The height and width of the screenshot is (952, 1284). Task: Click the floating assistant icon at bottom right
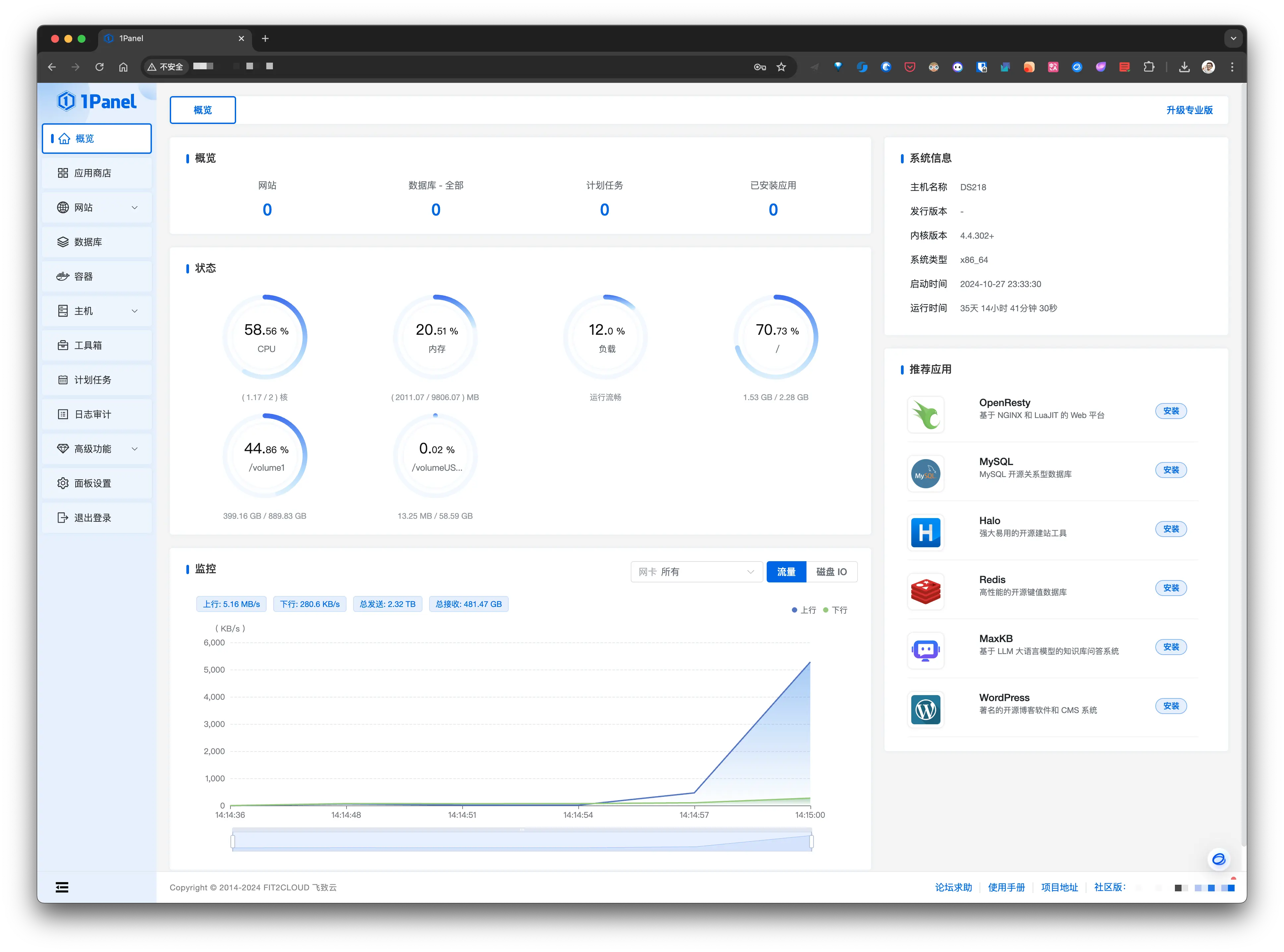(x=1218, y=859)
